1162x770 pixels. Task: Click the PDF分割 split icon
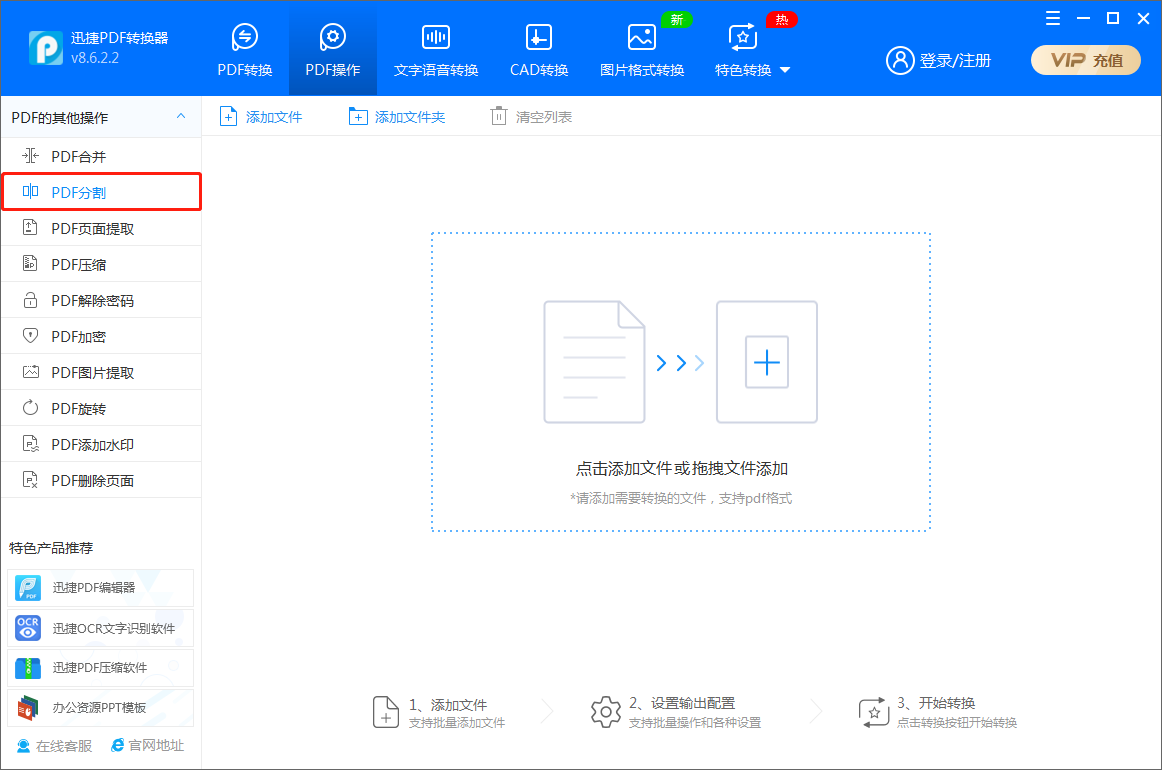[30, 191]
